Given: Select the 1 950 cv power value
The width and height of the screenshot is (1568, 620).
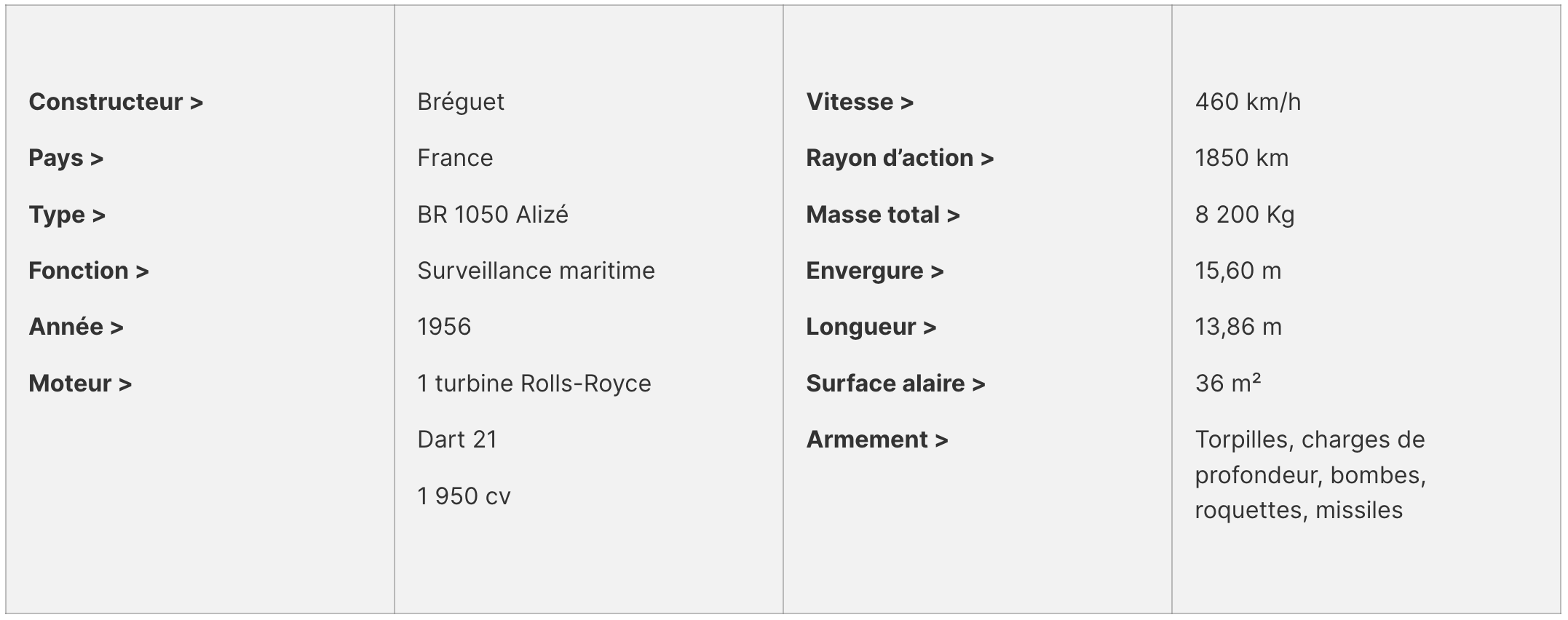Looking at the screenshot, I should (464, 496).
